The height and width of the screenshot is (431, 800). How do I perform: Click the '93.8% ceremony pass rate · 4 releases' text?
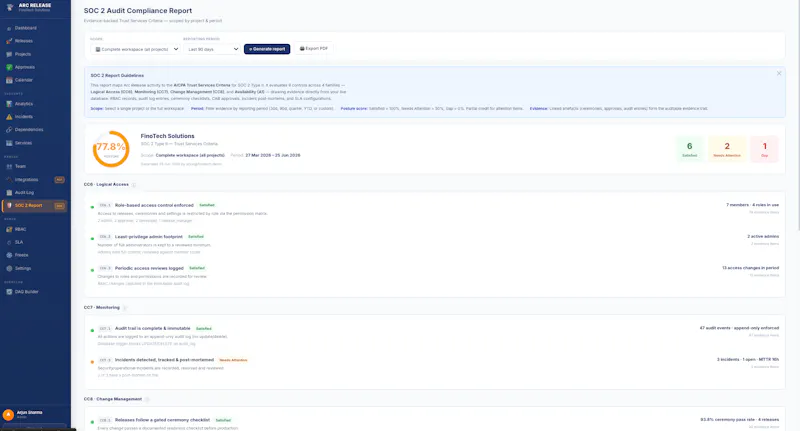click(740, 420)
